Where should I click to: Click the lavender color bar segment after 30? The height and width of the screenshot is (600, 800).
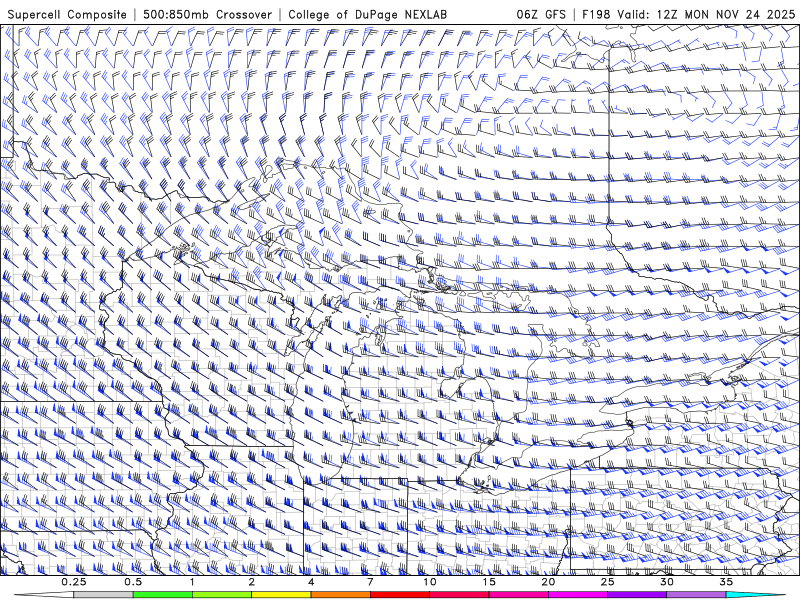click(x=696, y=595)
